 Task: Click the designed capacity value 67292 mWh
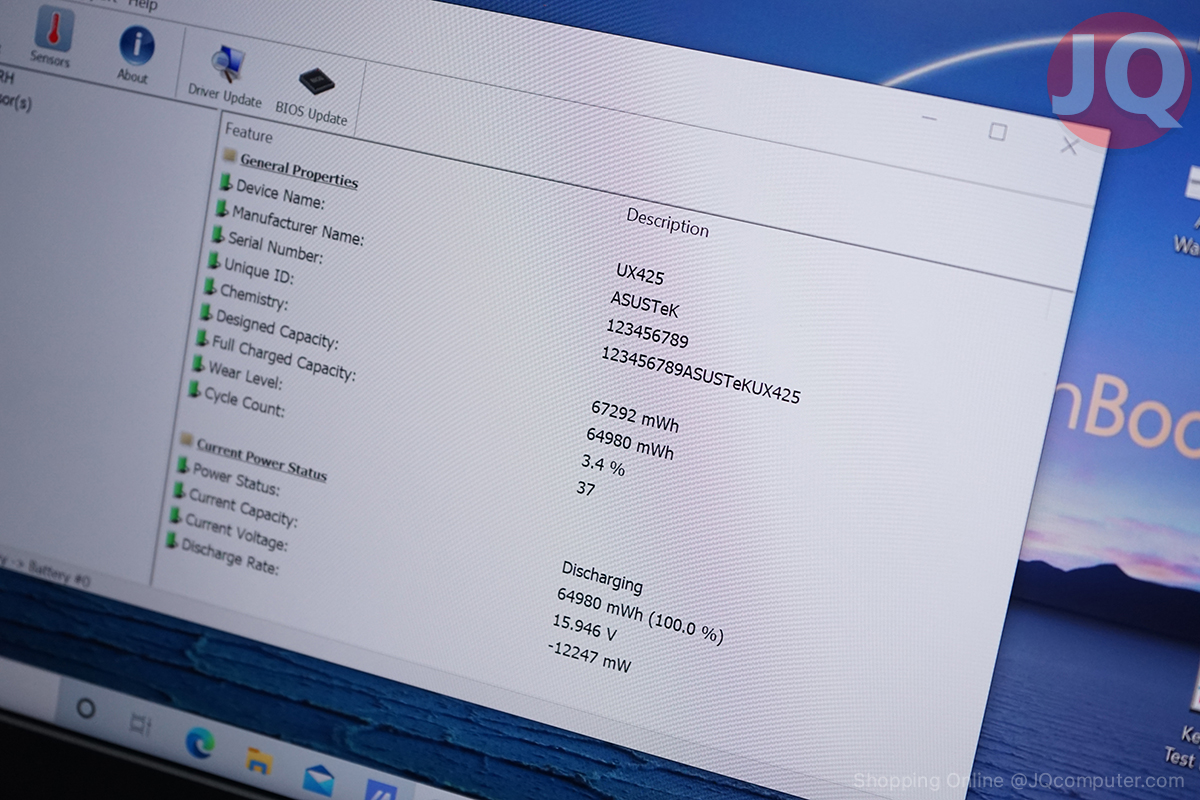(635, 415)
